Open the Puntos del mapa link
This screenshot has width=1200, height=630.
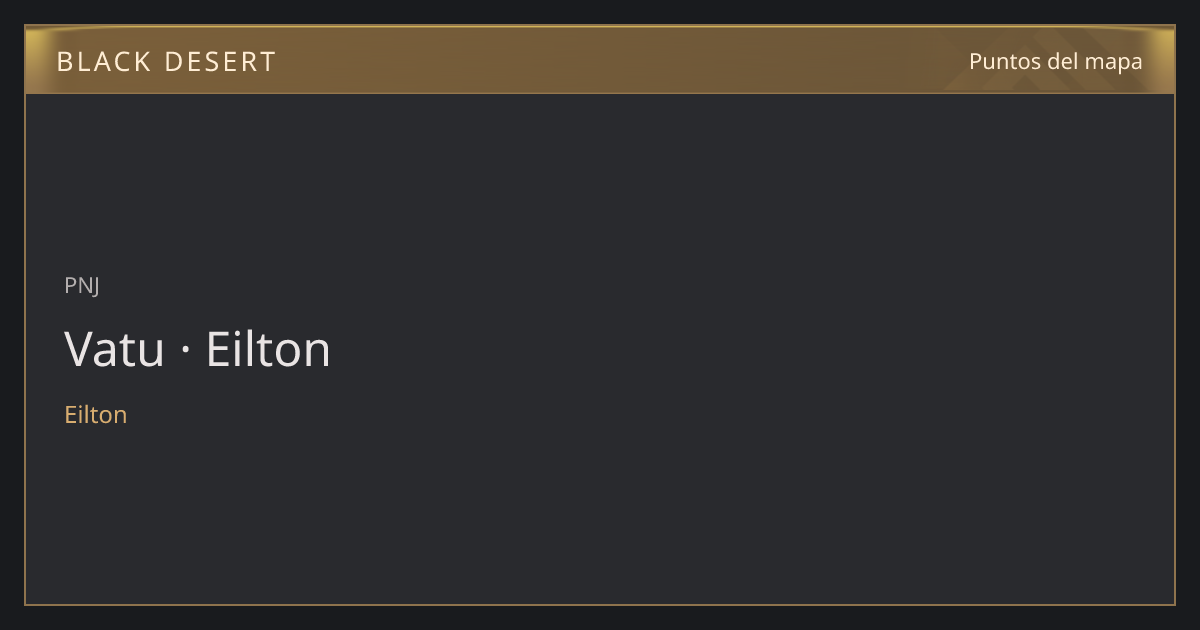pyautogui.click(x=1055, y=61)
